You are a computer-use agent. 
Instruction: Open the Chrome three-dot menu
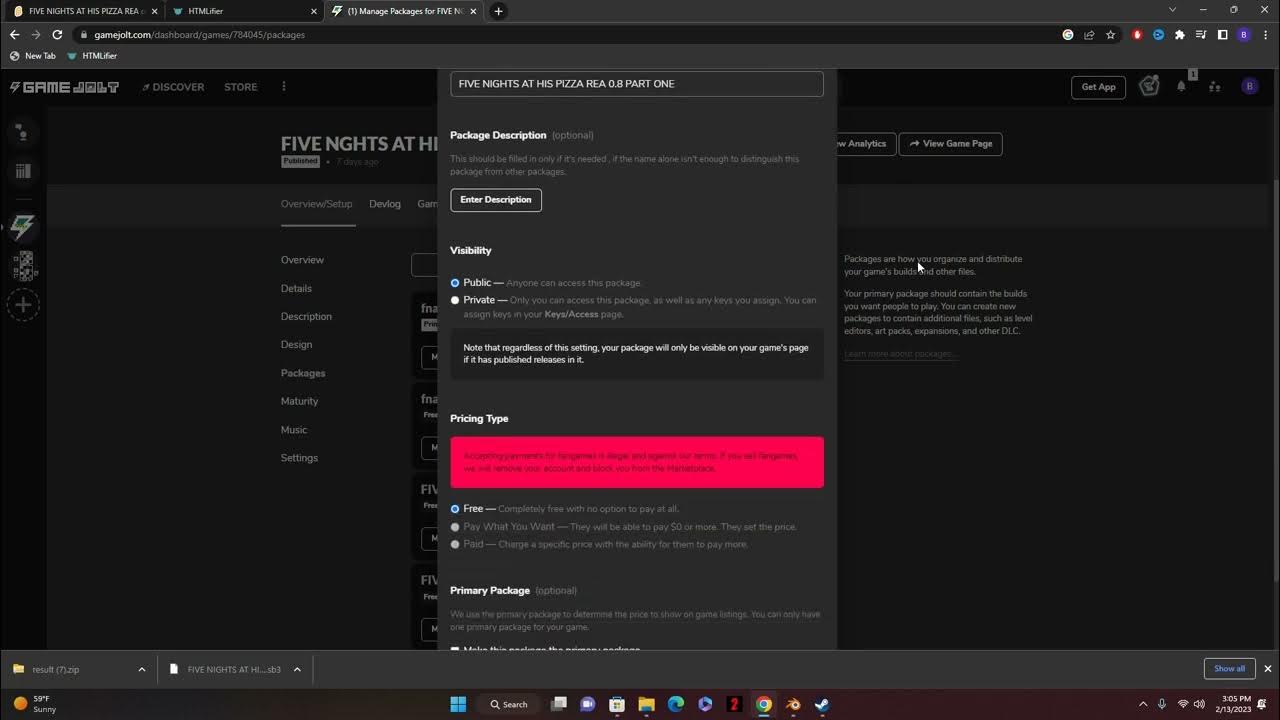pos(1265,34)
